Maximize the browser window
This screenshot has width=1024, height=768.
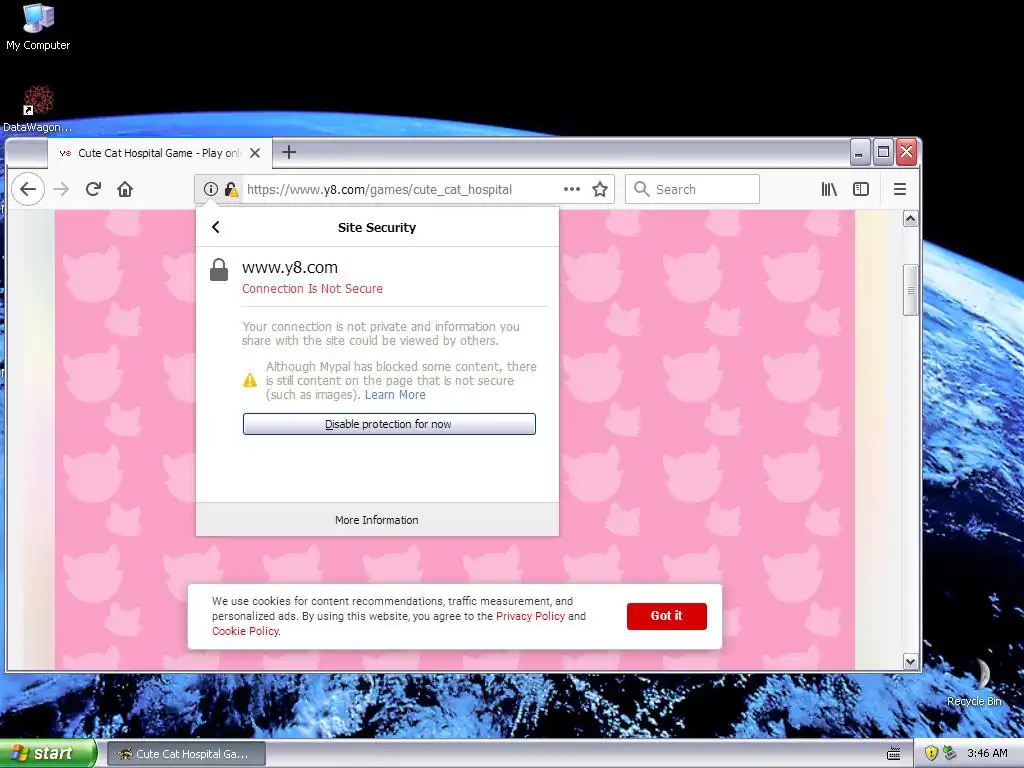tap(883, 152)
